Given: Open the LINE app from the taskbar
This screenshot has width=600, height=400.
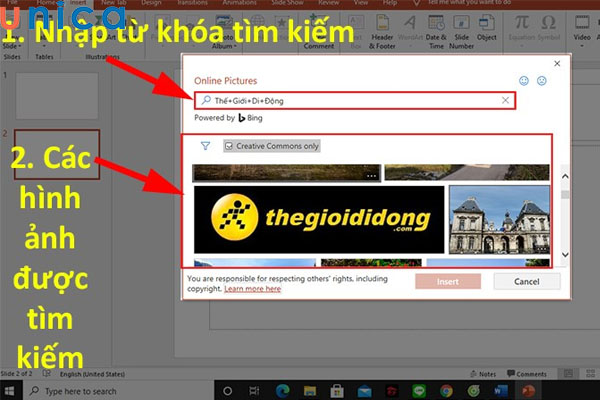Looking at the screenshot, I should [x=419, y=391].
